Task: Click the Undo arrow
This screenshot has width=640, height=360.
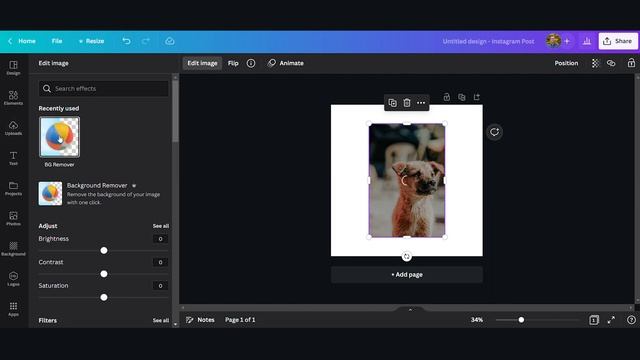Action: 127,41
